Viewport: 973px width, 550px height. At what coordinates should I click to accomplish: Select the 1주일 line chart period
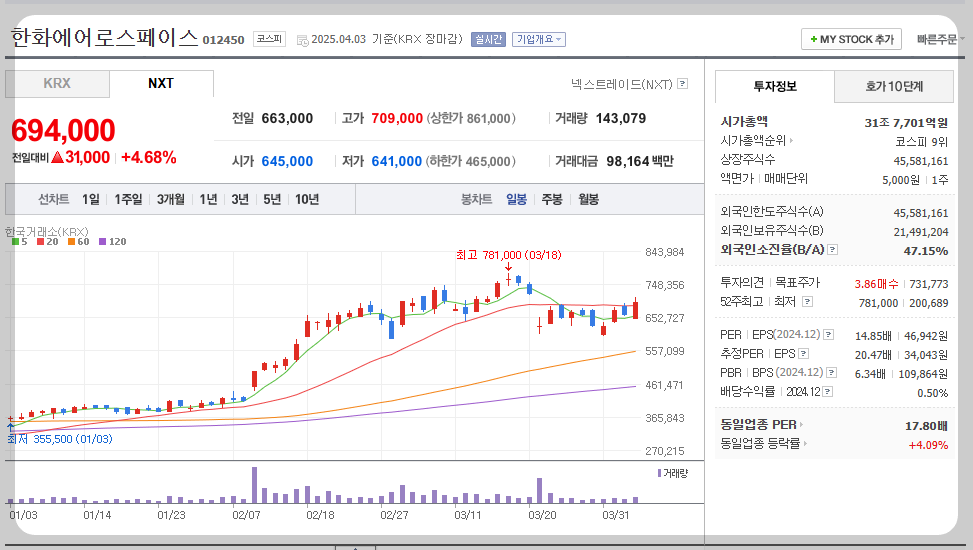128,199
